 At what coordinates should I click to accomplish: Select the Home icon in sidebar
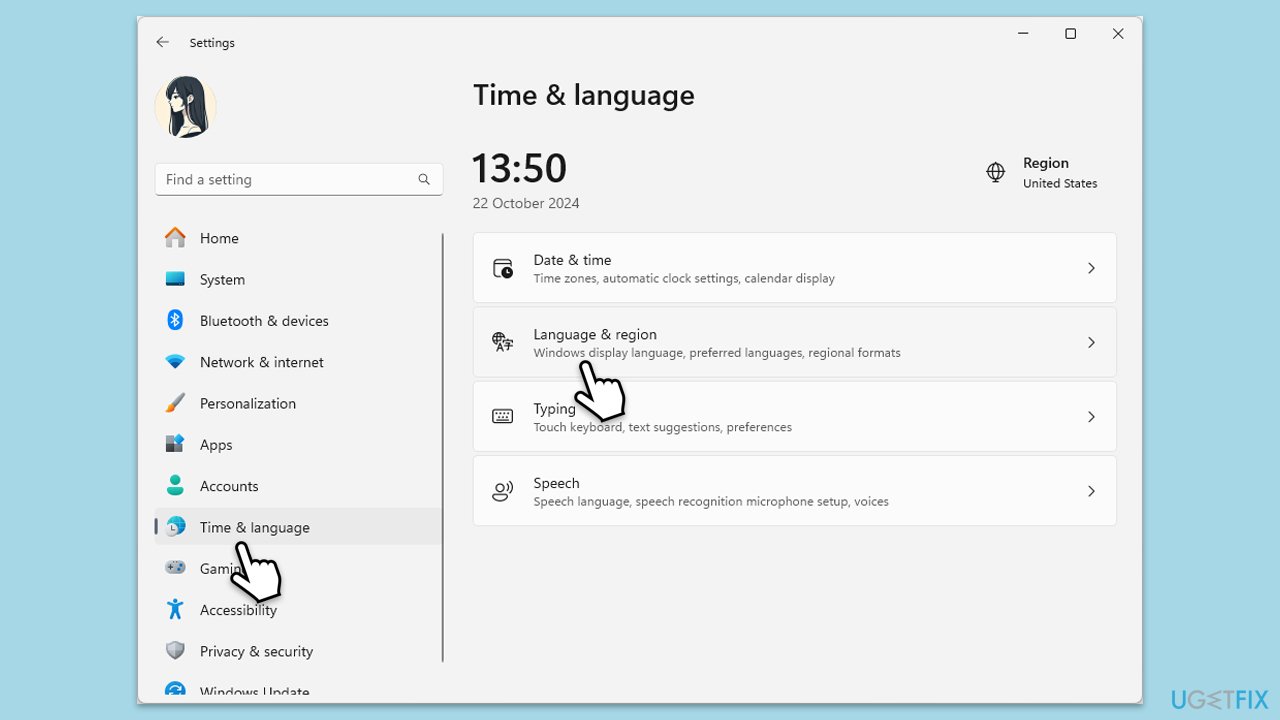coord(175,238)
